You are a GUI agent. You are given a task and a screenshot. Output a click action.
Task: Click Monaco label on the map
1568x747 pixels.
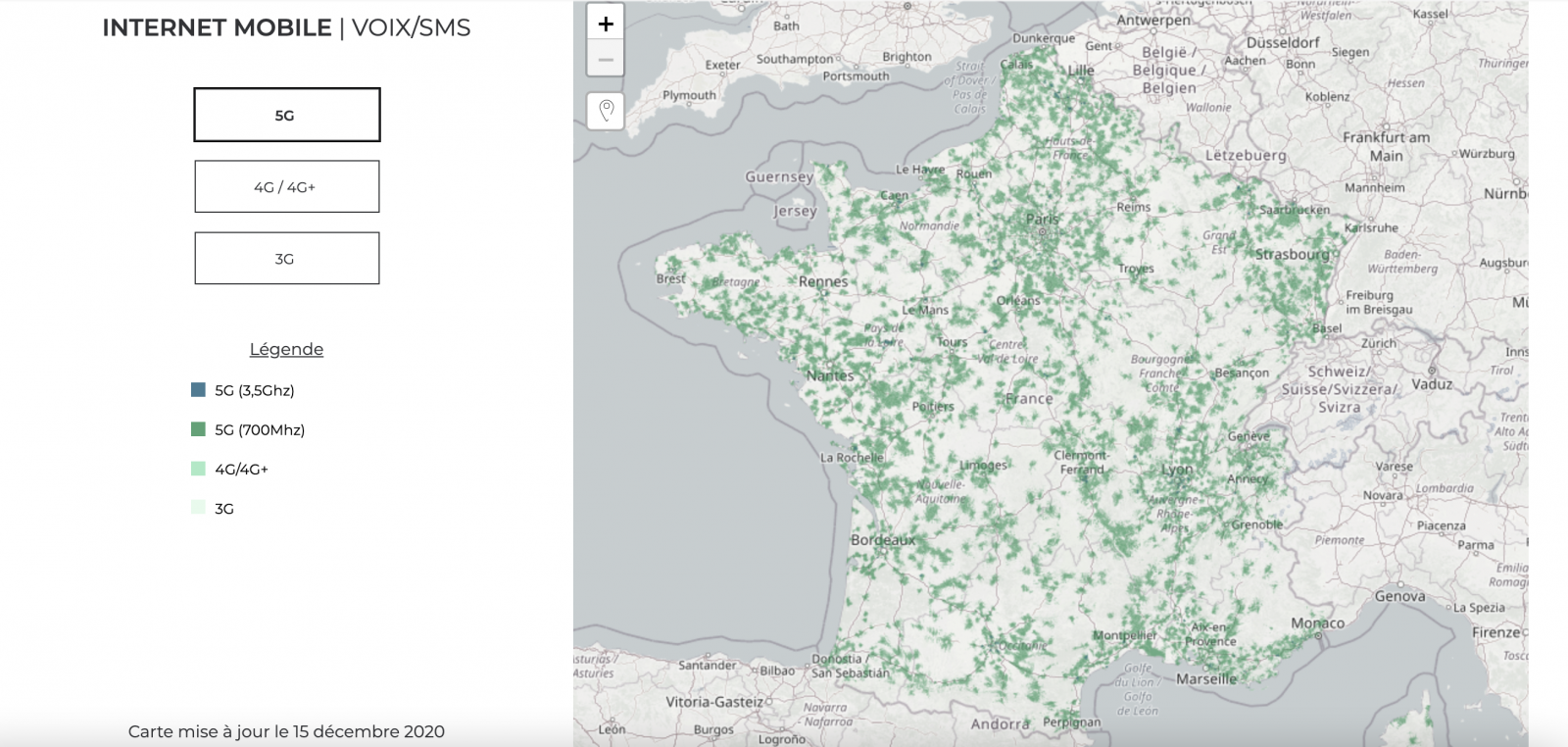pyautogui.click(x=1317, y=623)
